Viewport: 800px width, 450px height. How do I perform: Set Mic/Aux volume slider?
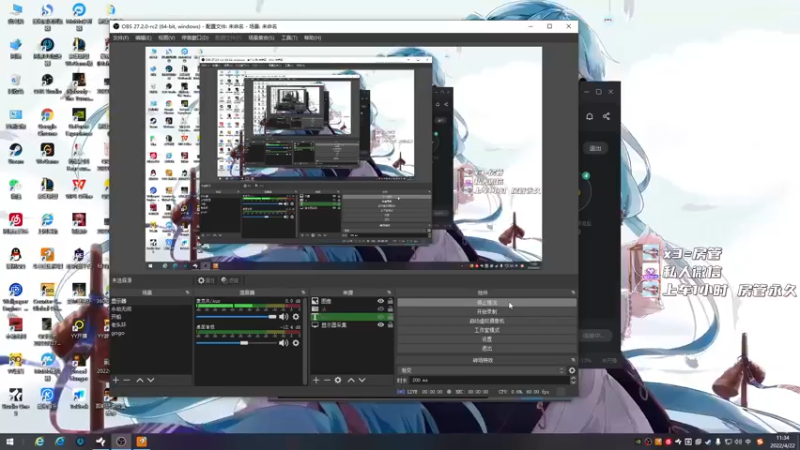[x=236, y=317]
